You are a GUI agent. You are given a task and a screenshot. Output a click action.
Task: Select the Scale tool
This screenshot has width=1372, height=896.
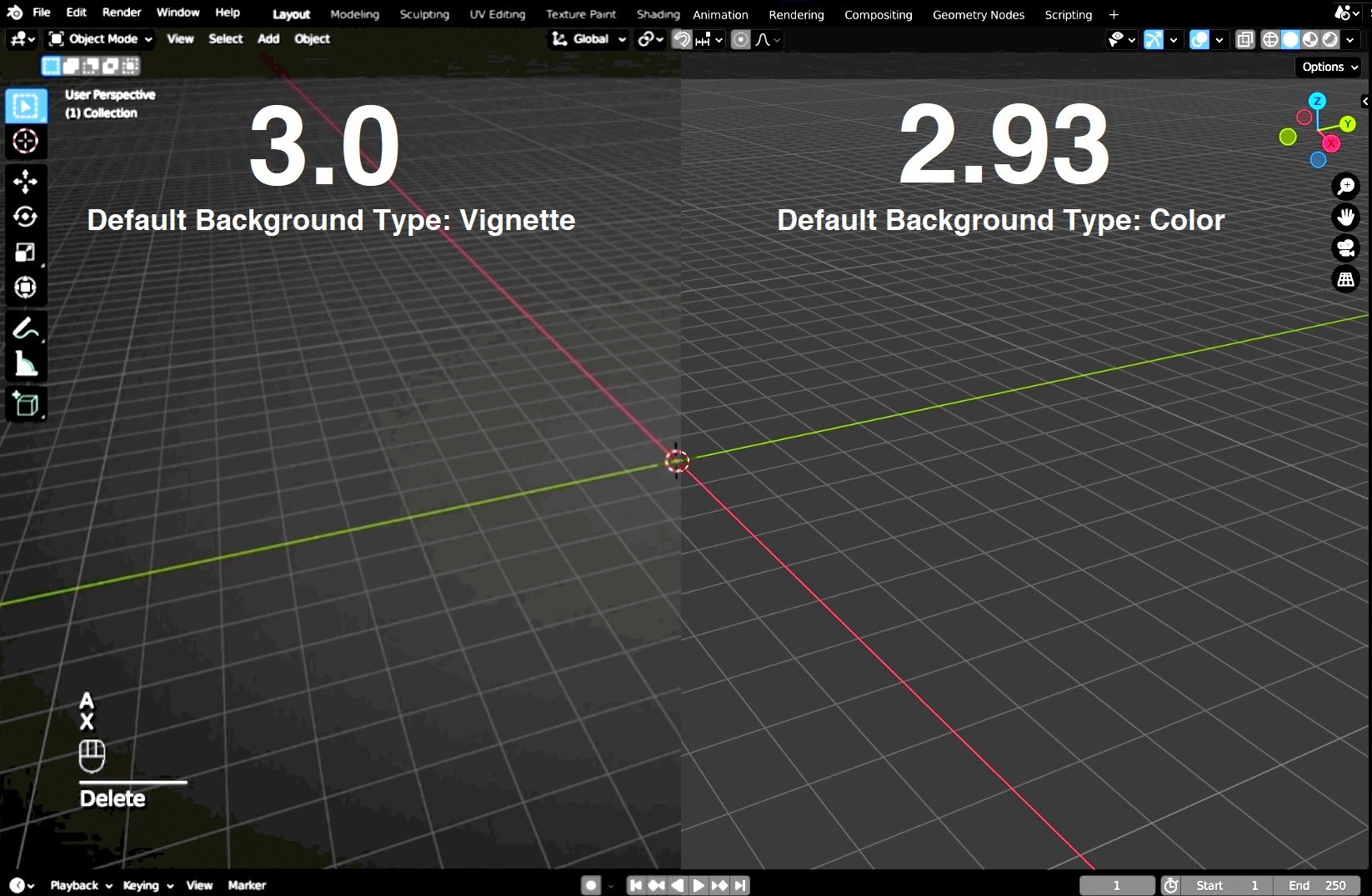[25, 252]
